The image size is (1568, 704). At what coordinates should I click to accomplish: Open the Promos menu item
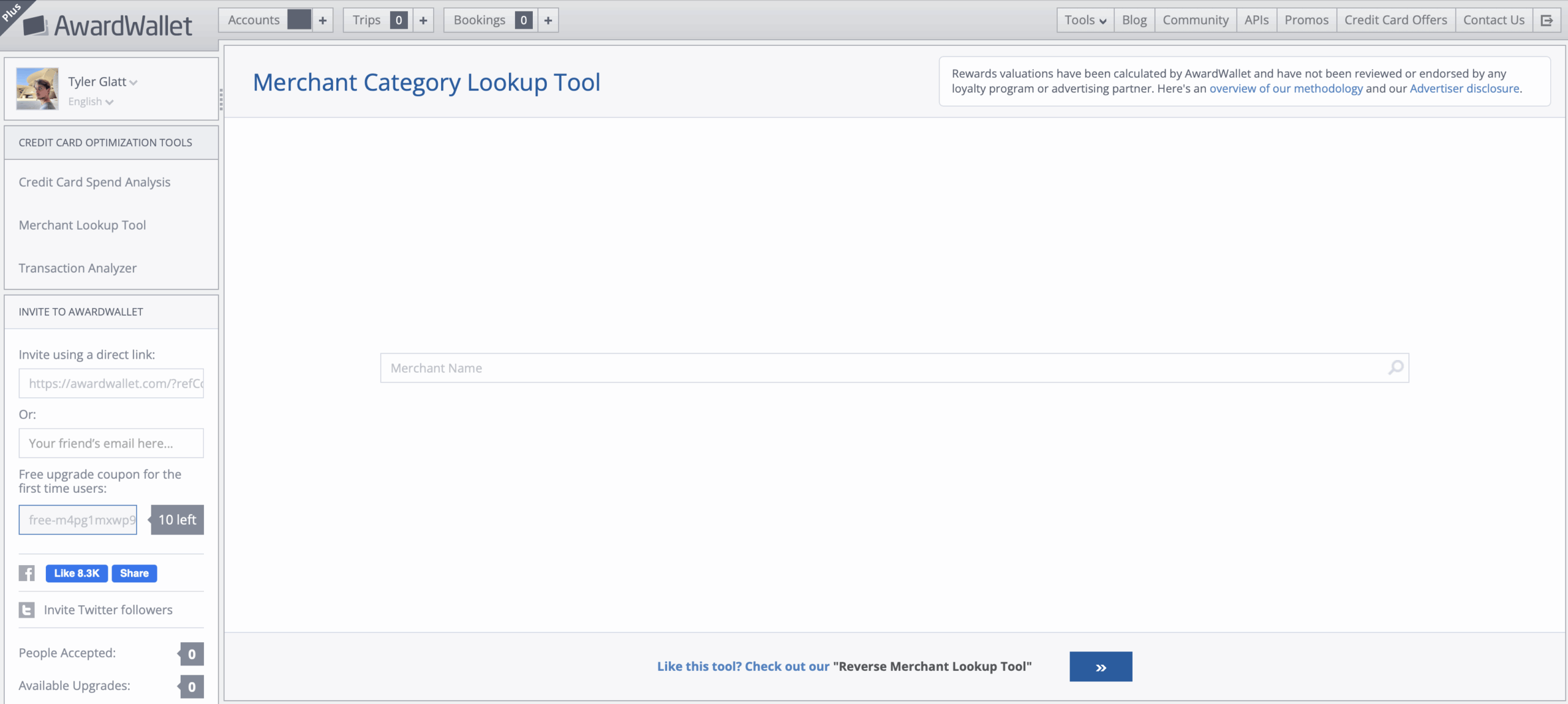[1306, 20]
